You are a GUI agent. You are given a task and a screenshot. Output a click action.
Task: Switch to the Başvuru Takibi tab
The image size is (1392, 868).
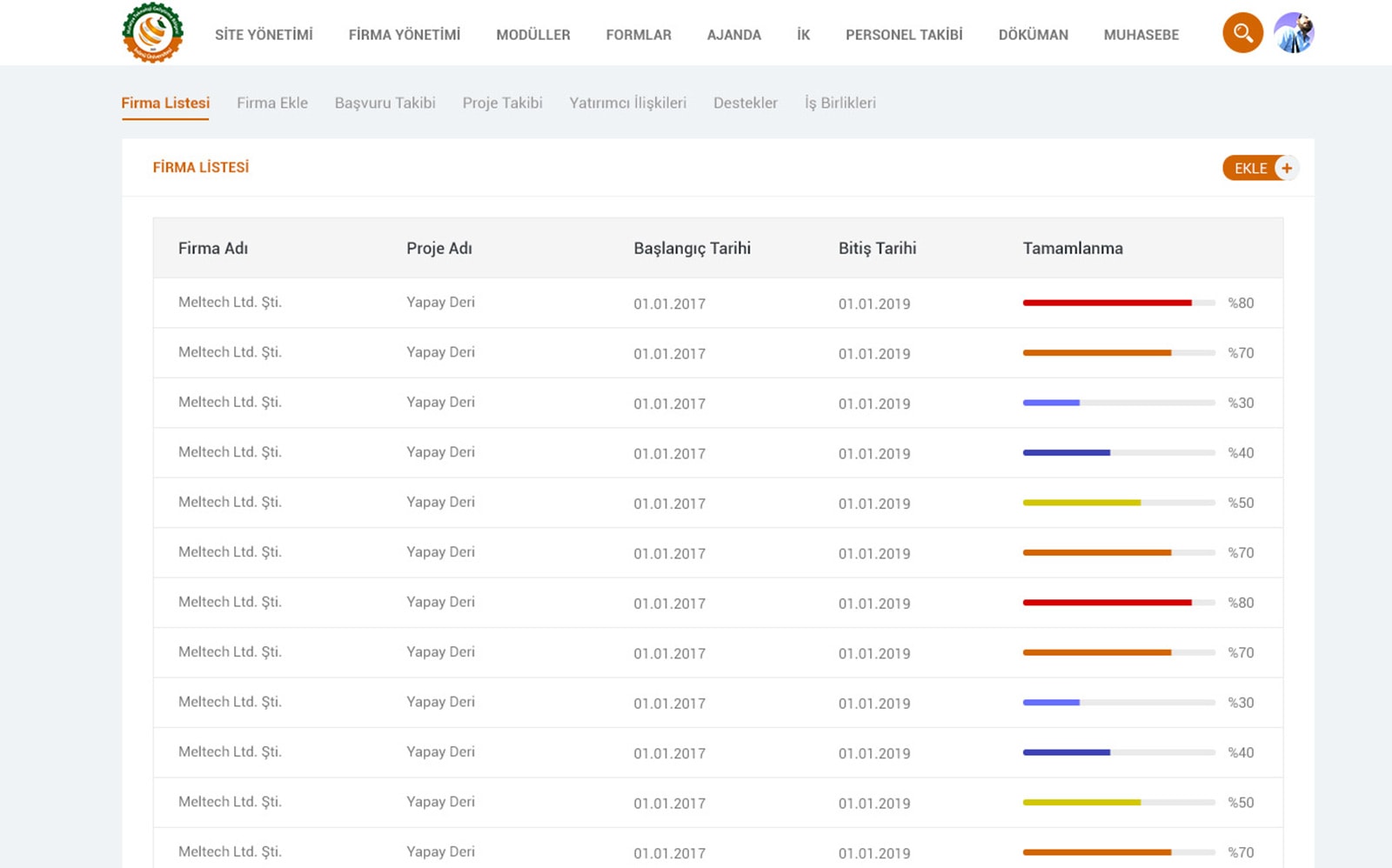coord(385,103)
